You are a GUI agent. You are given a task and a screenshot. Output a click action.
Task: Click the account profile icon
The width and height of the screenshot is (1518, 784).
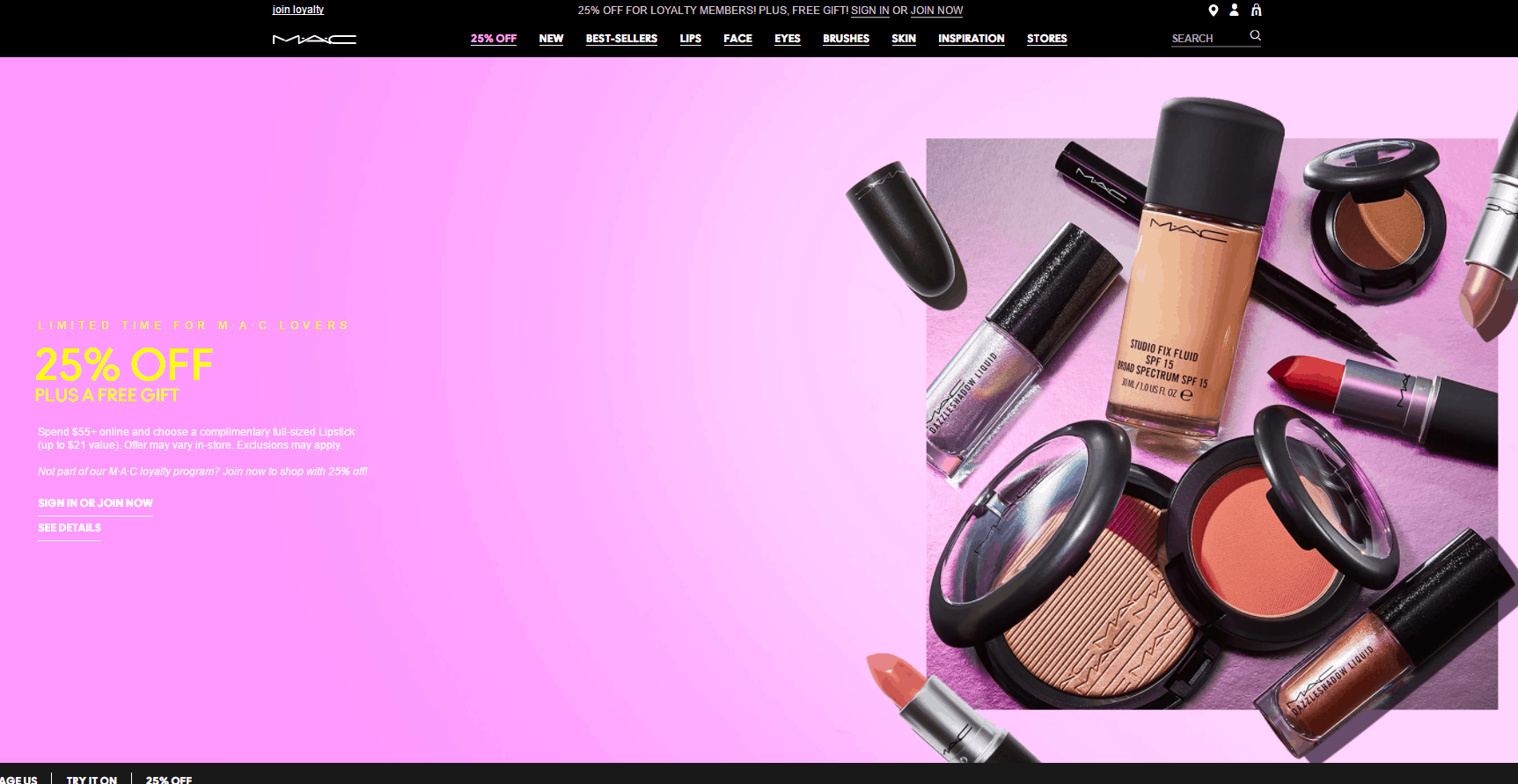pos(1234,11)
